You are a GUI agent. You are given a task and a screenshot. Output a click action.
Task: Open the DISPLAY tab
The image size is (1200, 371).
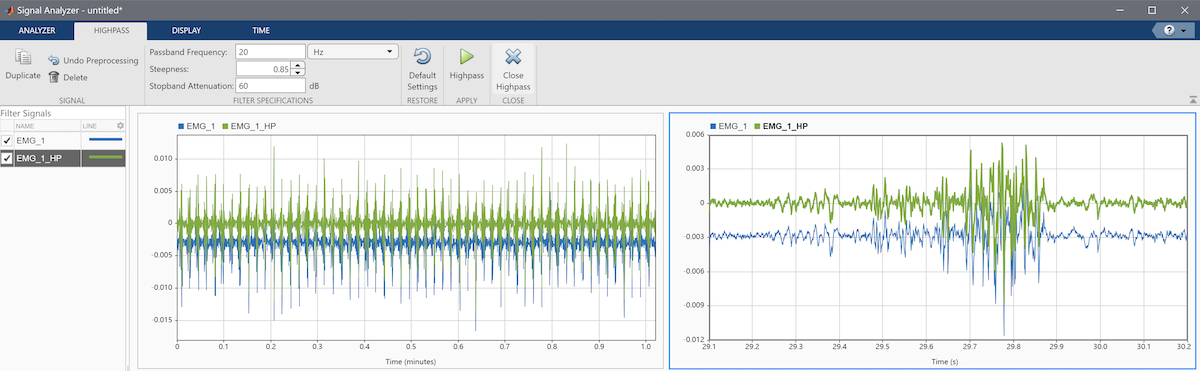(186, 31)
